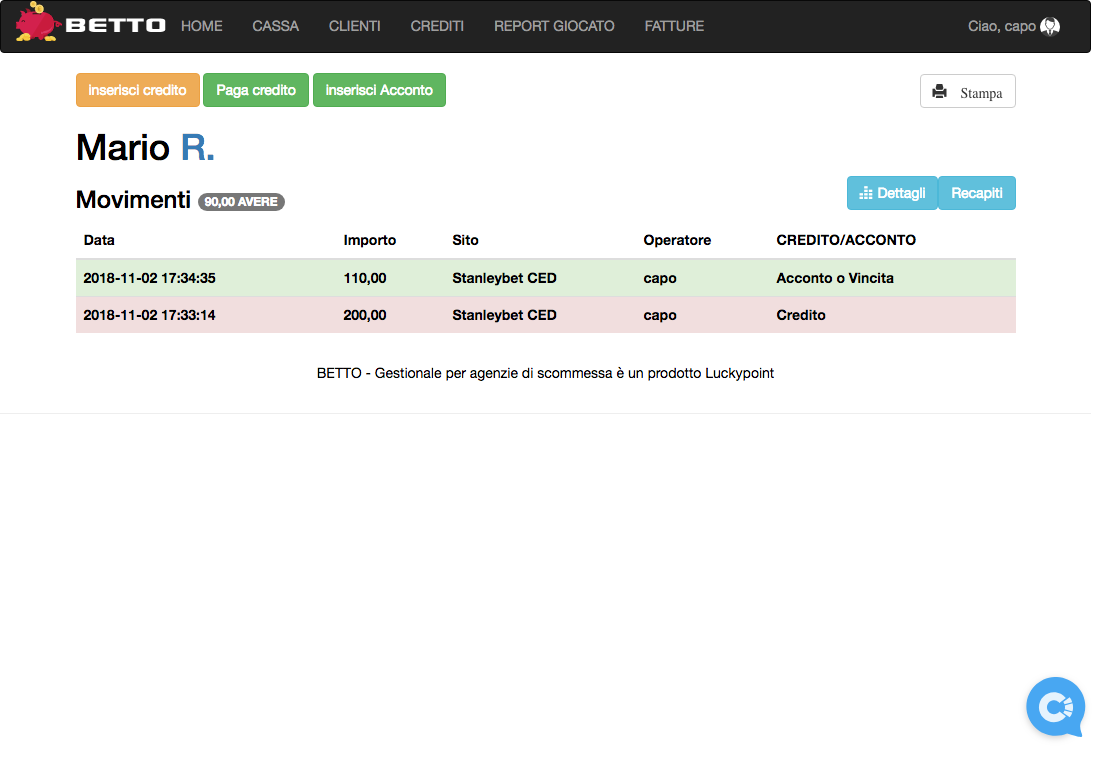This screenshot has width=1106, height=757.
Task: Open the HOME menu item
Action: click(202, 26)
